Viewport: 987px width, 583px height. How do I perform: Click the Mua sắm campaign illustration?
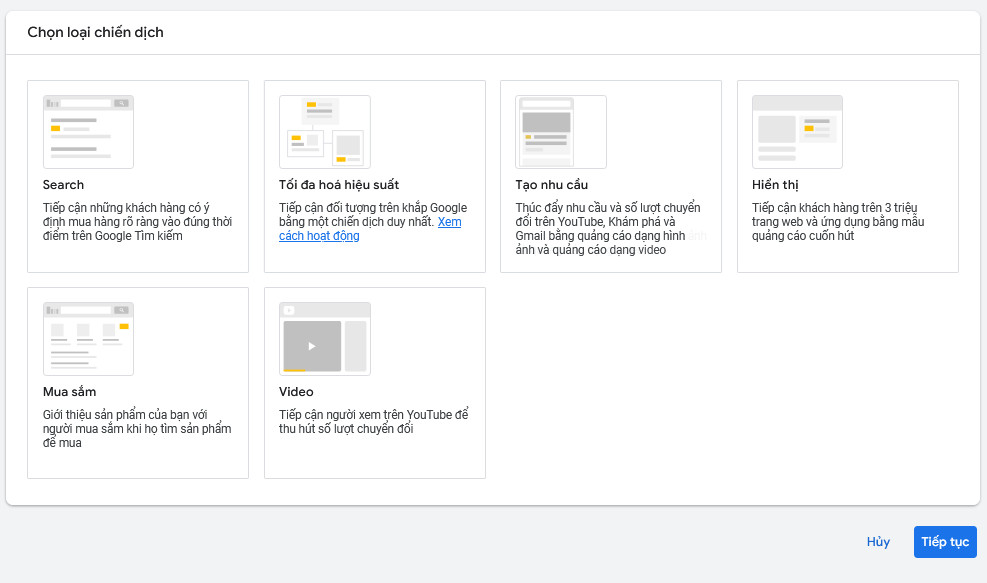coord(88,339)
